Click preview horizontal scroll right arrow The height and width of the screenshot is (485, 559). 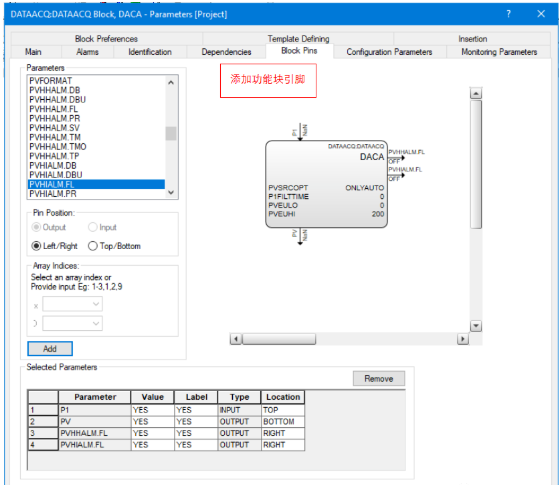(462, 339)
